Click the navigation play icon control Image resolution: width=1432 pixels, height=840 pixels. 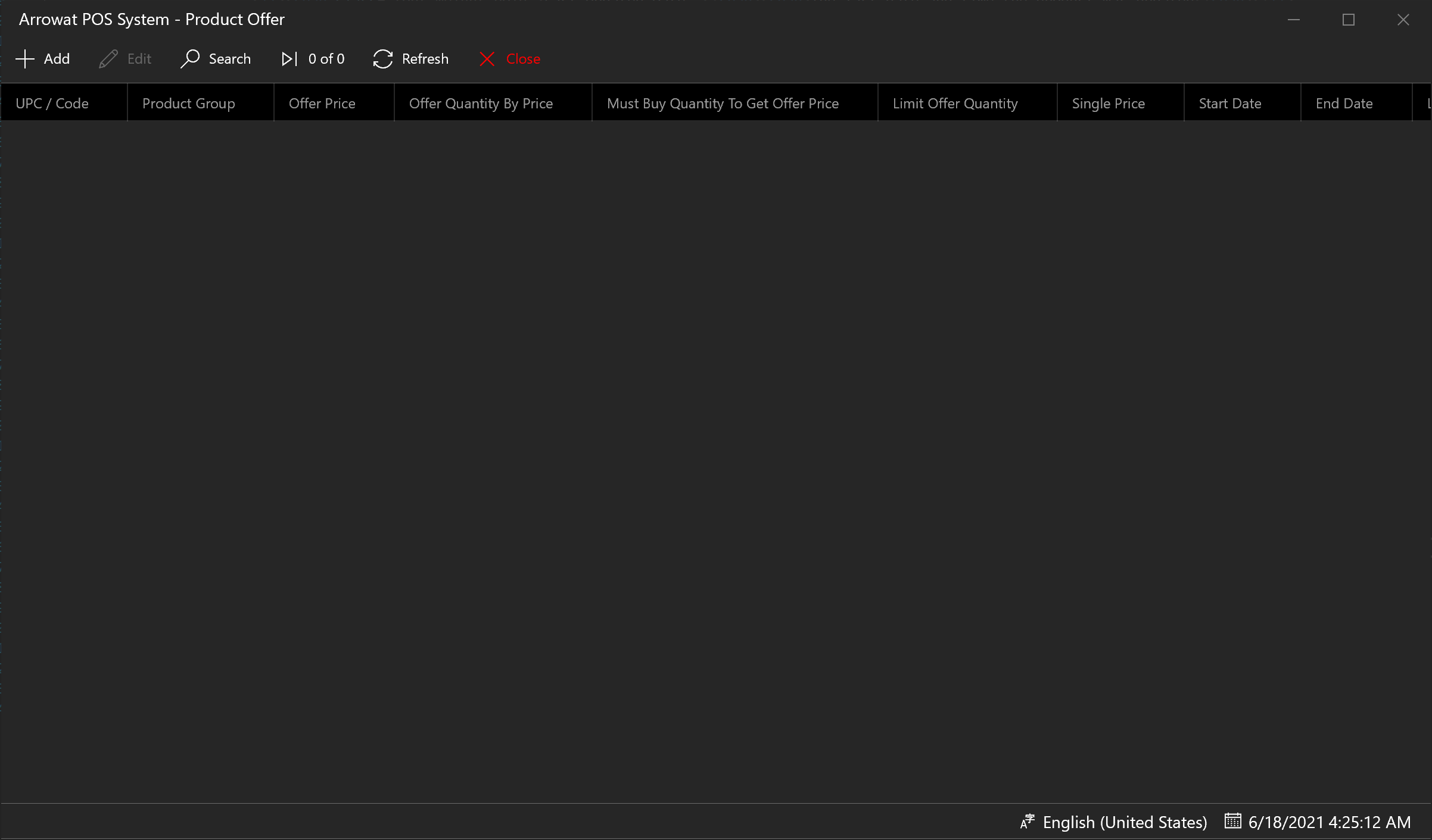(288, 58)
